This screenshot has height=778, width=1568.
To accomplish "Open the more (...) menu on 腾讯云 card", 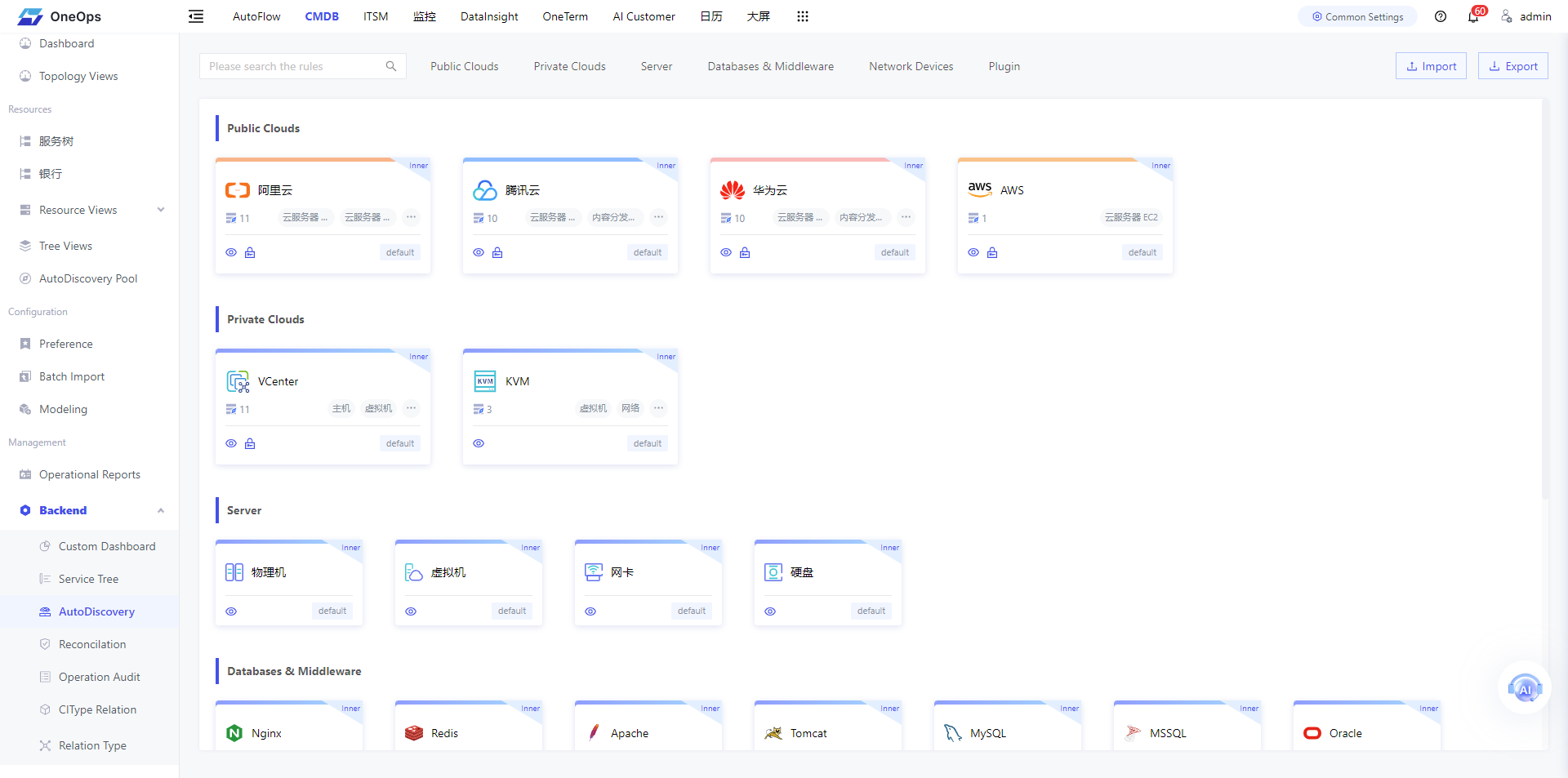I will [x=659, y=217].
